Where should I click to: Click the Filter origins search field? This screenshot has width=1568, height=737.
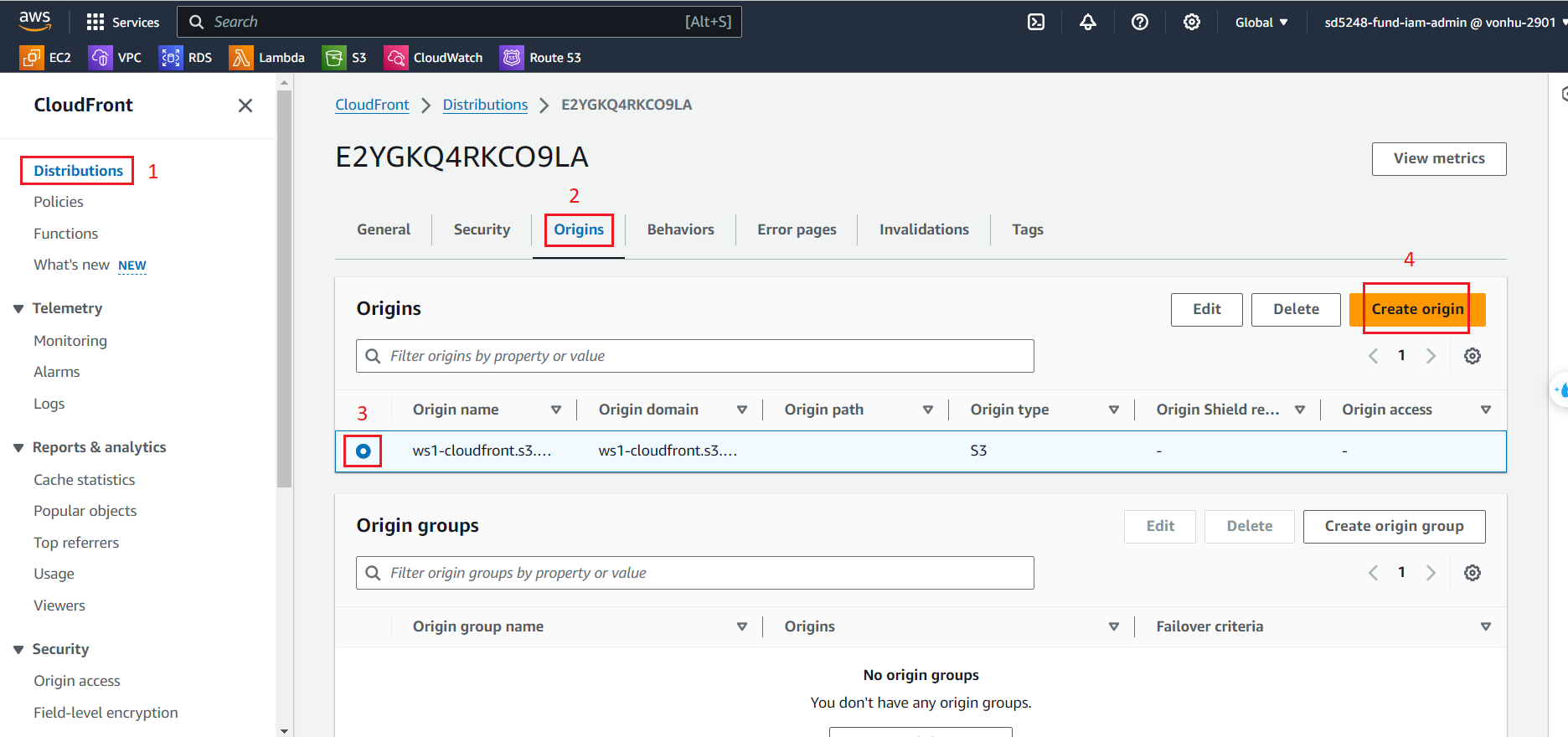tap(695, 356)
